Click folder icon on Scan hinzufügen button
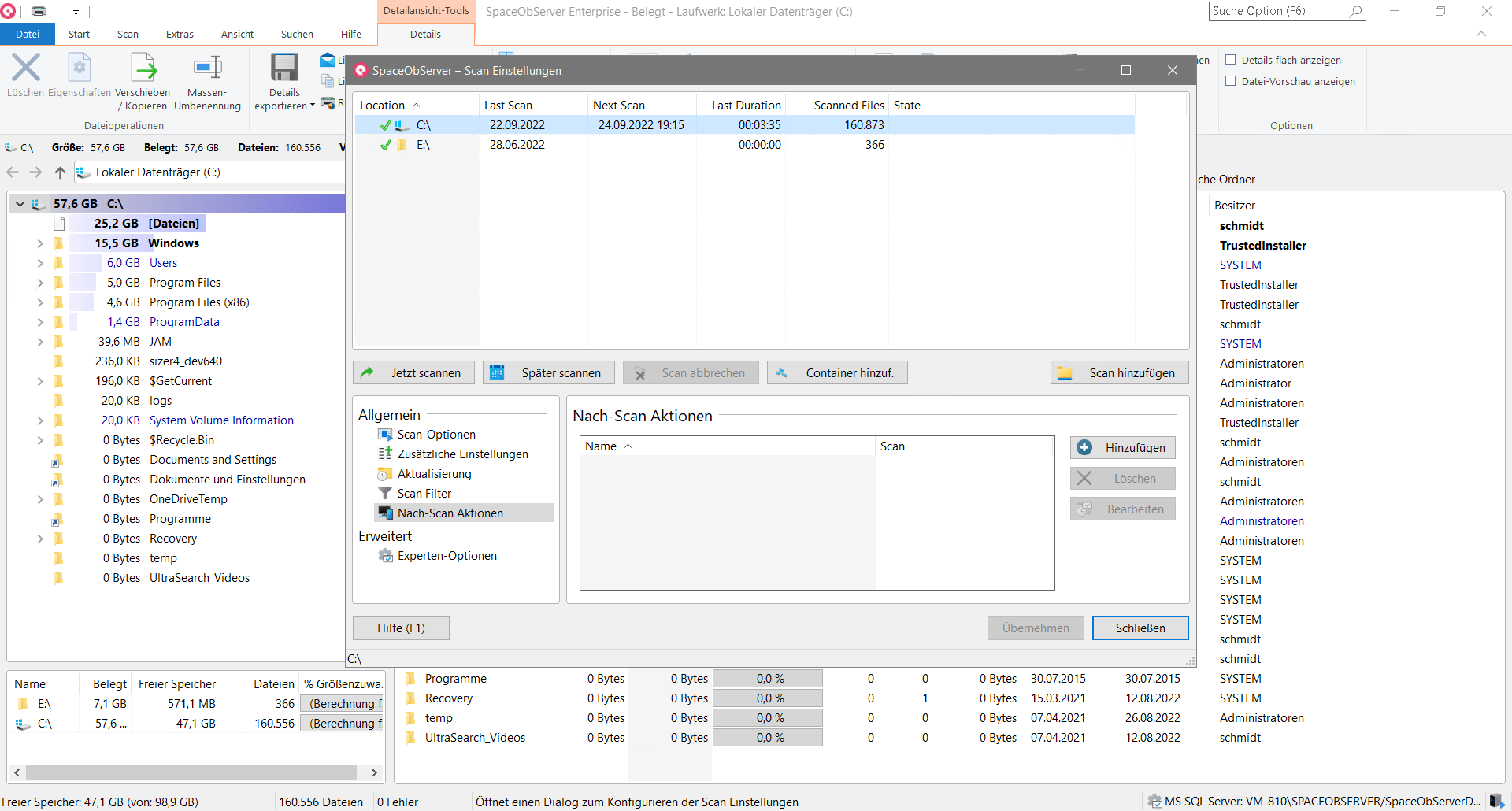This screenshot has height=811, width=1512. [x=1065, y=373]
